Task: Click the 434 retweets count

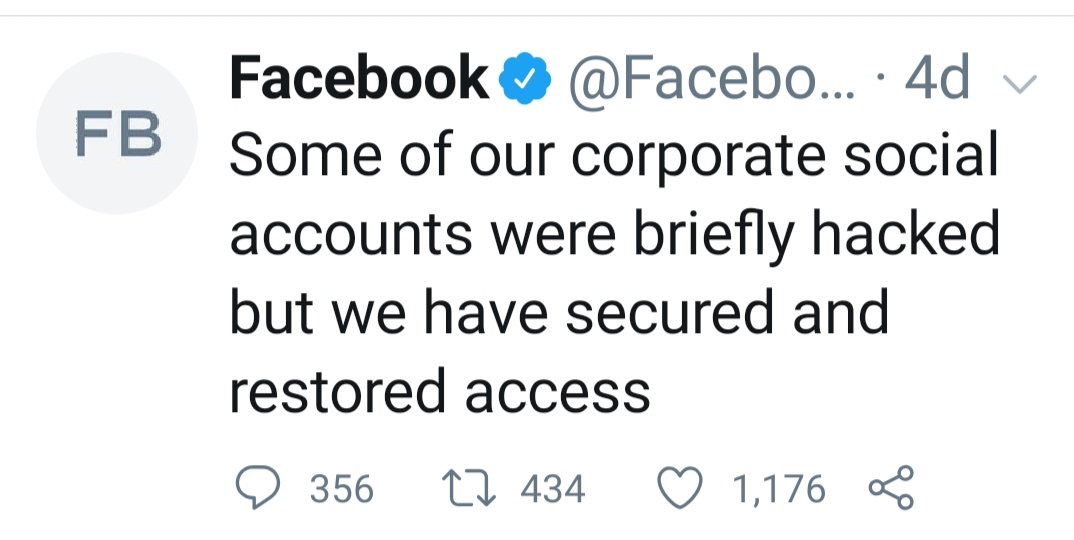Action: (x=553, y=489)
